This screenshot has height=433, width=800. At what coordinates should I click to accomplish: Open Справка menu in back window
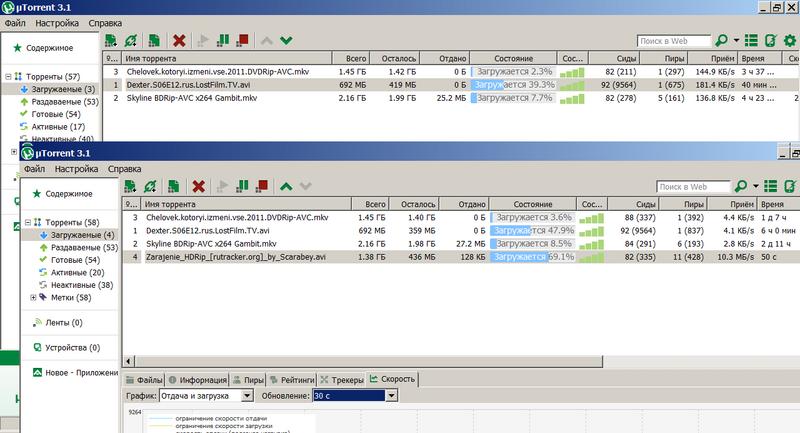pyautogui.click(x=105, y=23)
